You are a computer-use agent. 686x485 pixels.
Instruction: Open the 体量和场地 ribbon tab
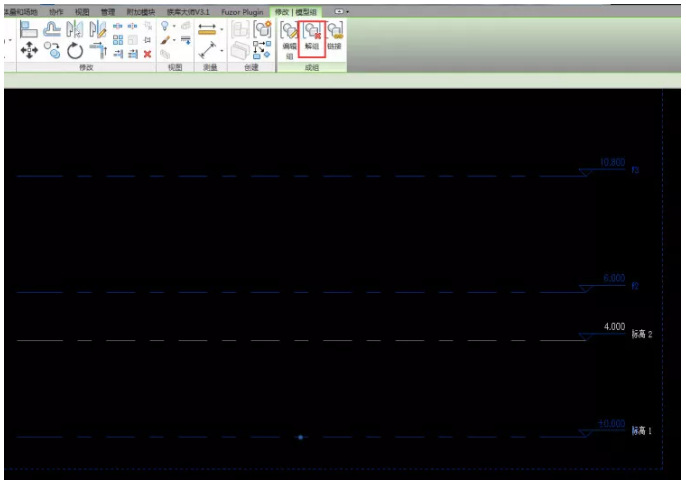[x=20, y=12]
